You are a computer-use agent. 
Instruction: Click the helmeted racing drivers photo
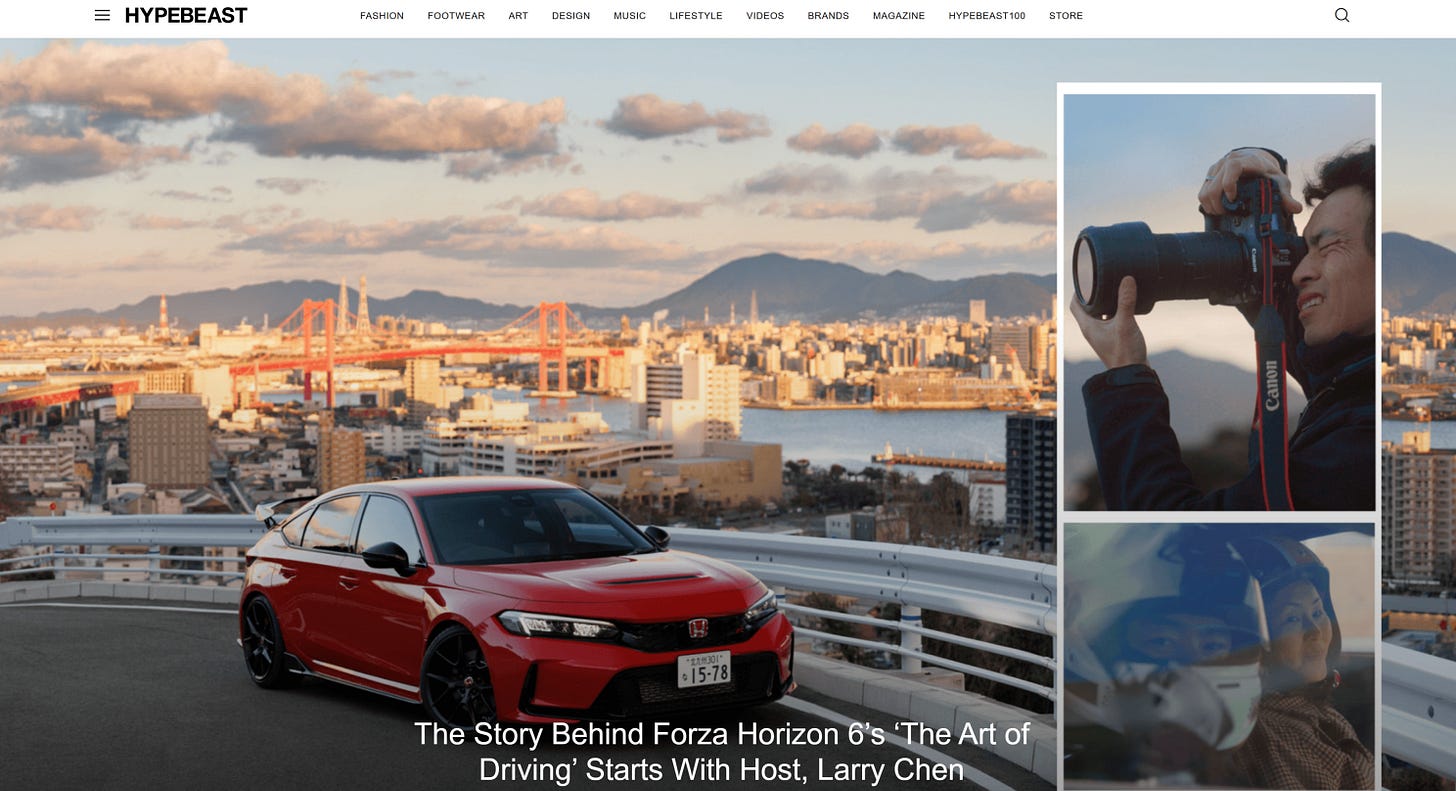1219,656
